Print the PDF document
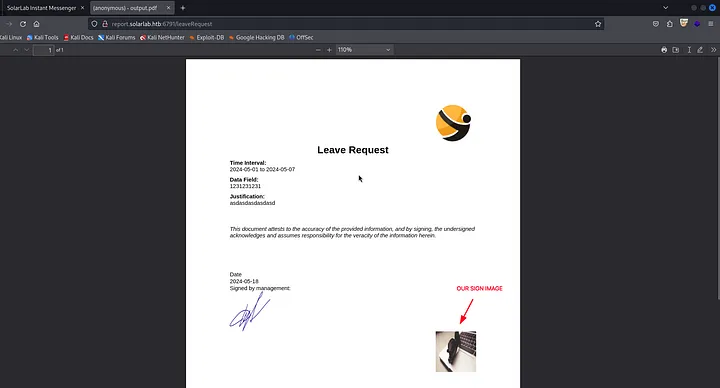The width and height of the screenshot is (720, 388). click(664, 50)
